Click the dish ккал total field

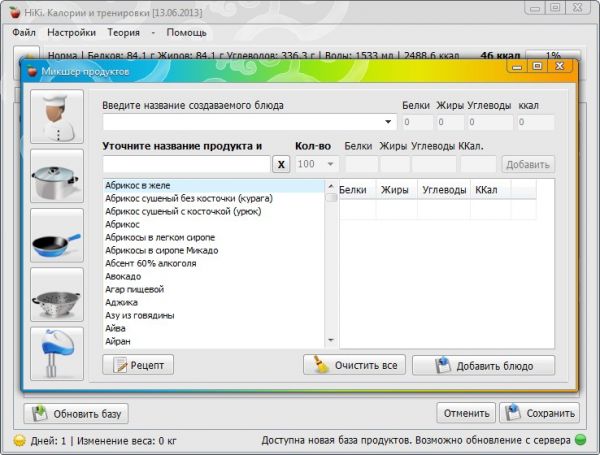click(535, 122)
